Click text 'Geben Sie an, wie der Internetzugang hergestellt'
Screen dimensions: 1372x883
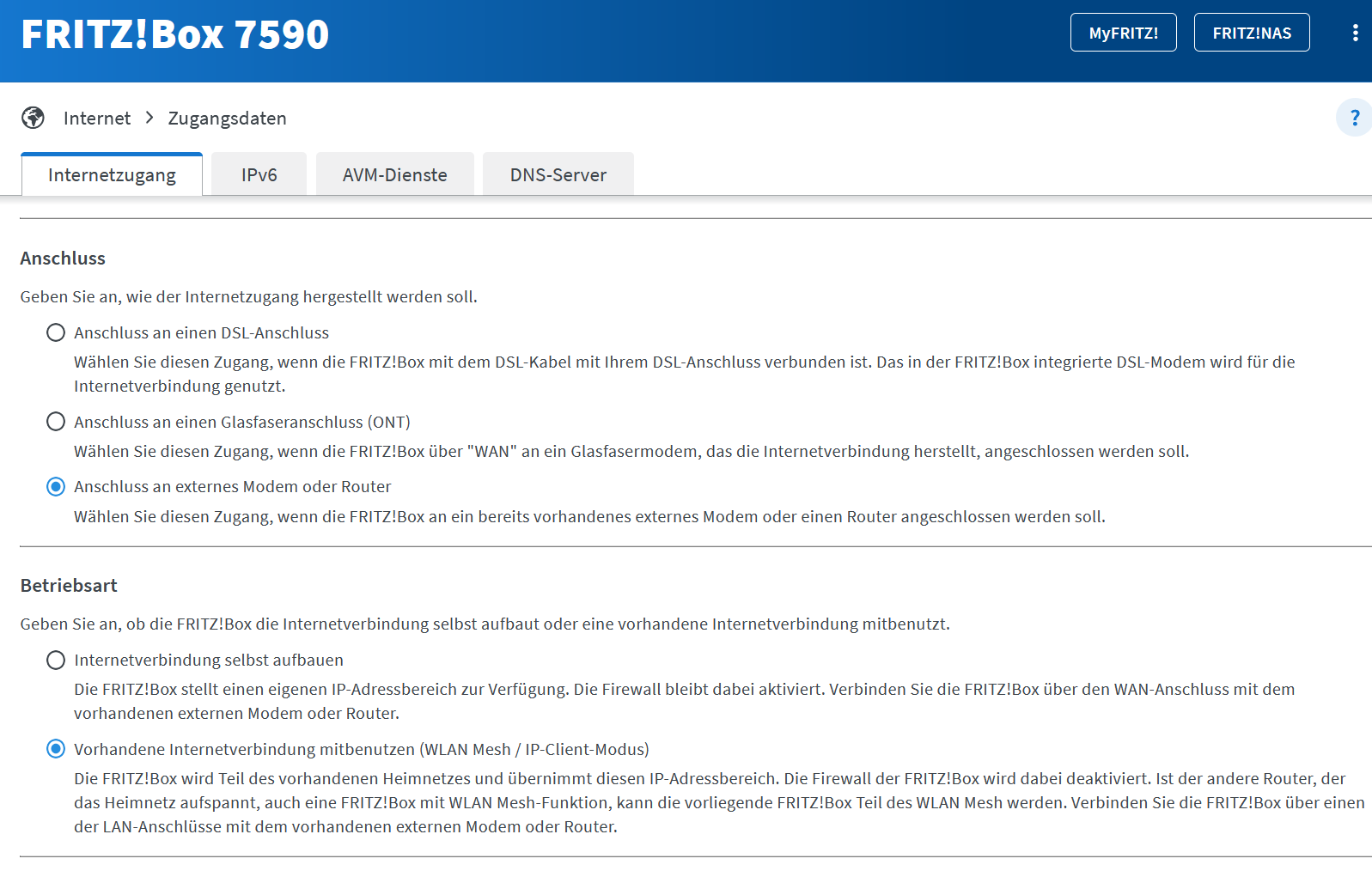[248, 297]
